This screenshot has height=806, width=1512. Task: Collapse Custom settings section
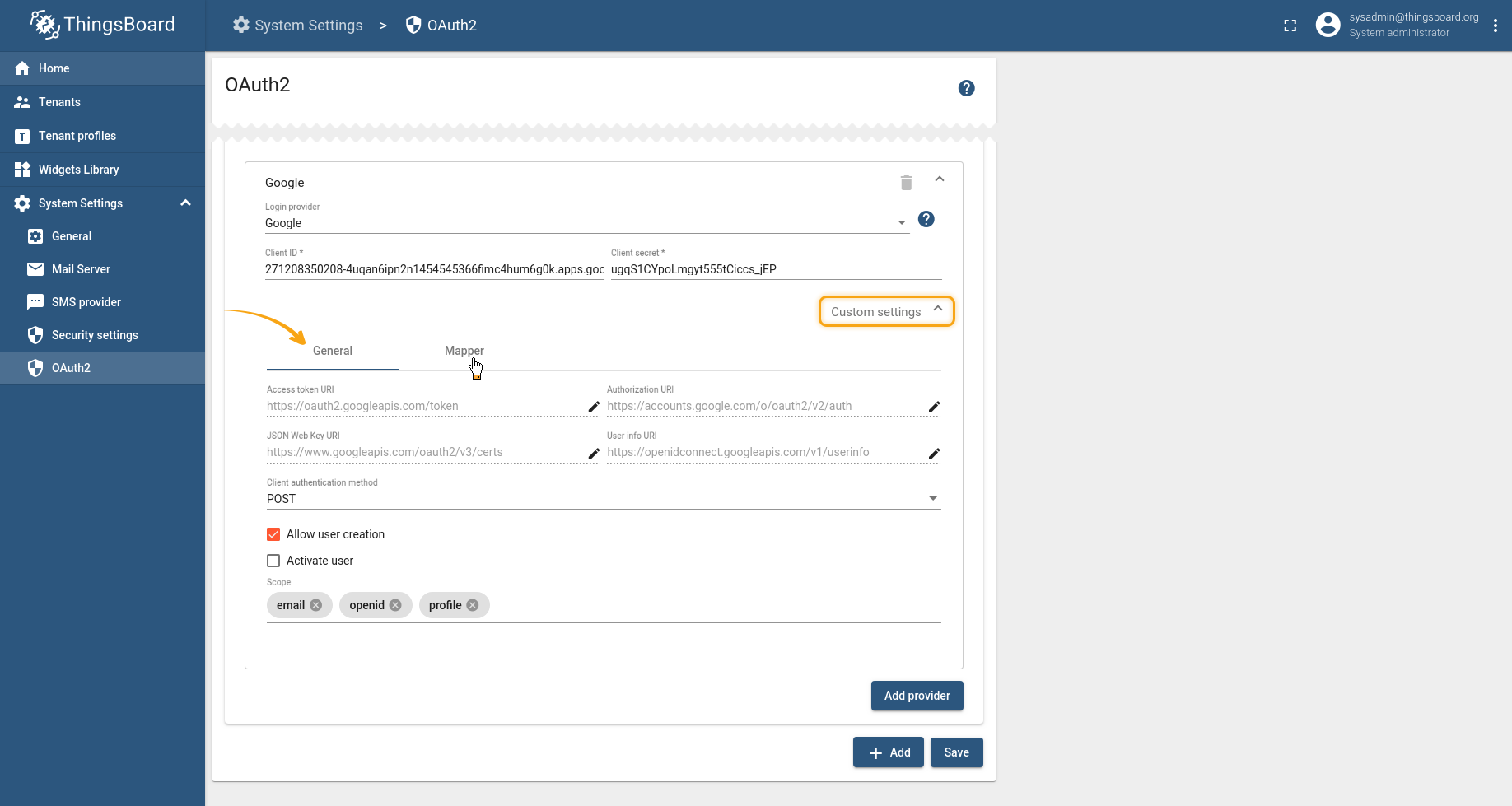coord(887,311)
